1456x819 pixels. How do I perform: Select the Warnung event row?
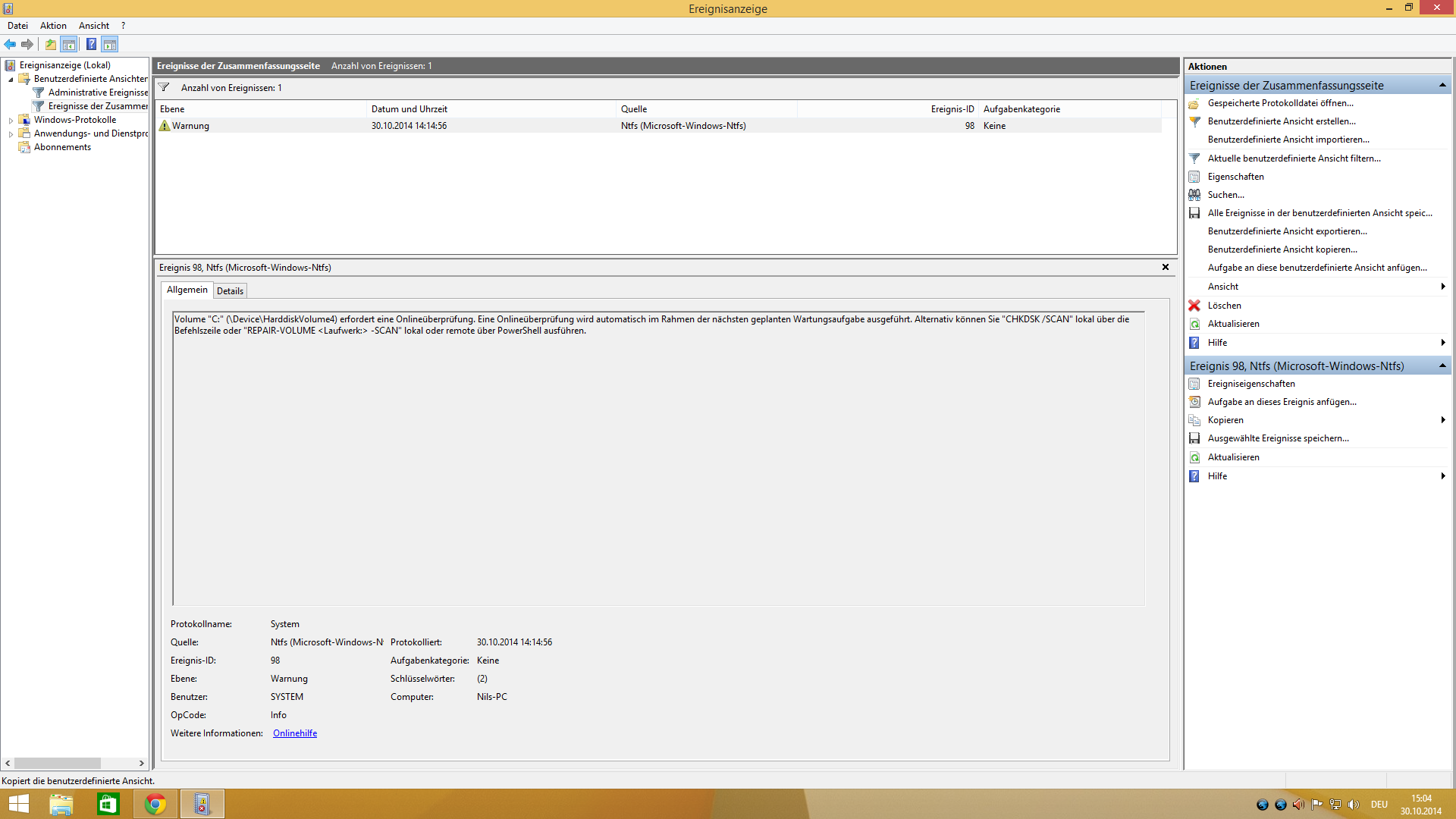[455, 126]
